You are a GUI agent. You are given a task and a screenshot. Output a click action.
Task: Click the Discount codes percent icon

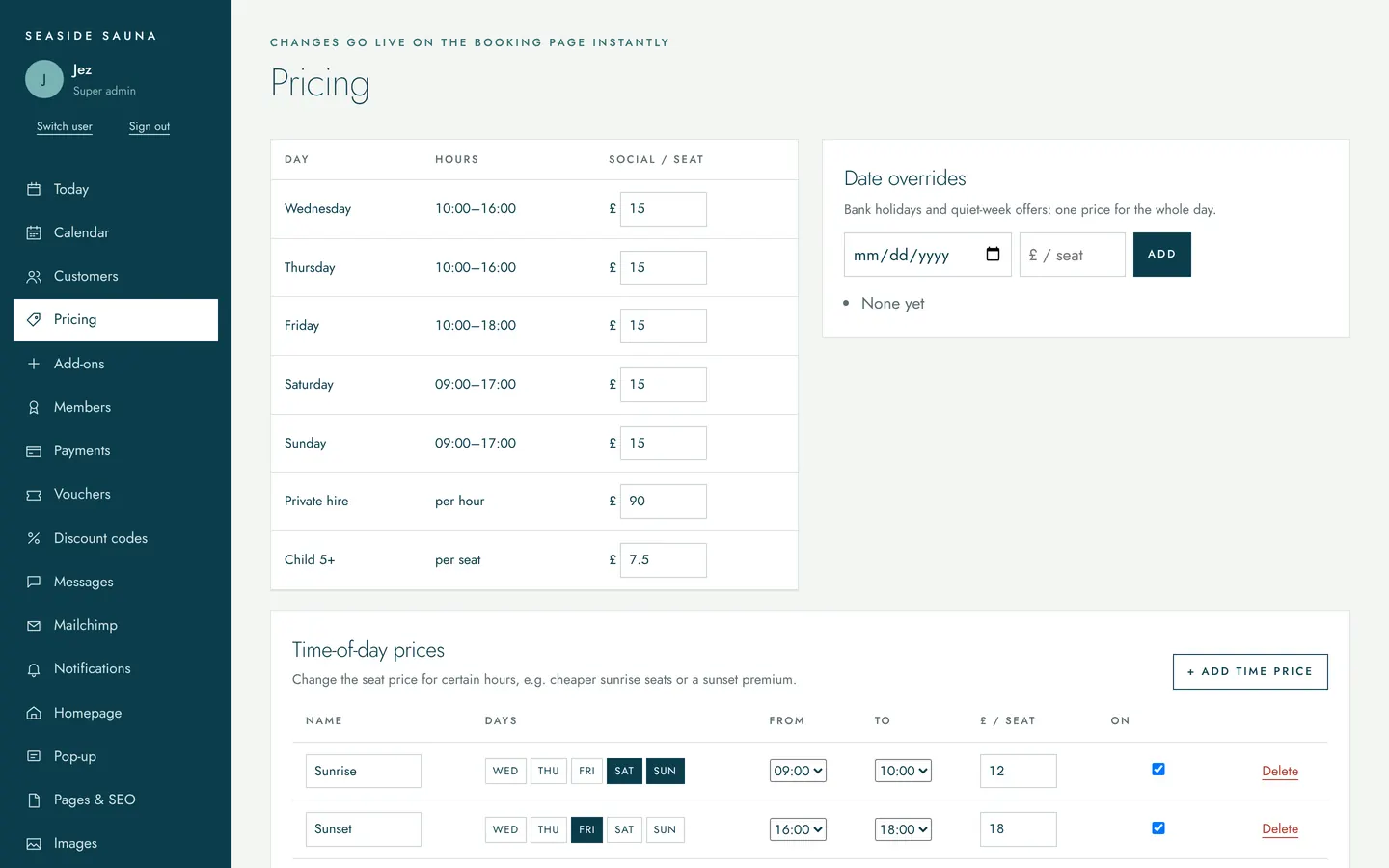tap(34, 538)
